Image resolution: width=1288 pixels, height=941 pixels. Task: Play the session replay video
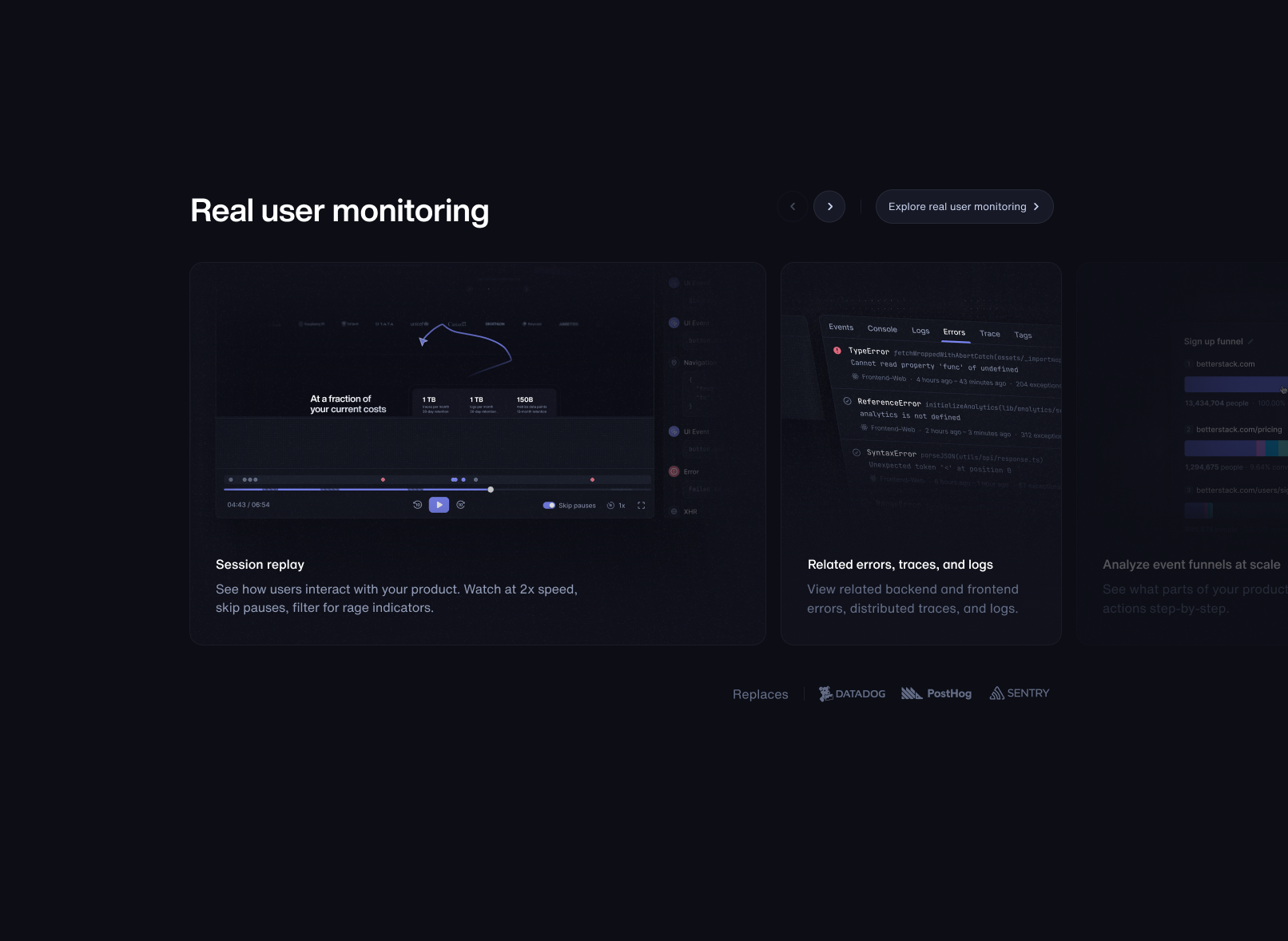point(439,505)
